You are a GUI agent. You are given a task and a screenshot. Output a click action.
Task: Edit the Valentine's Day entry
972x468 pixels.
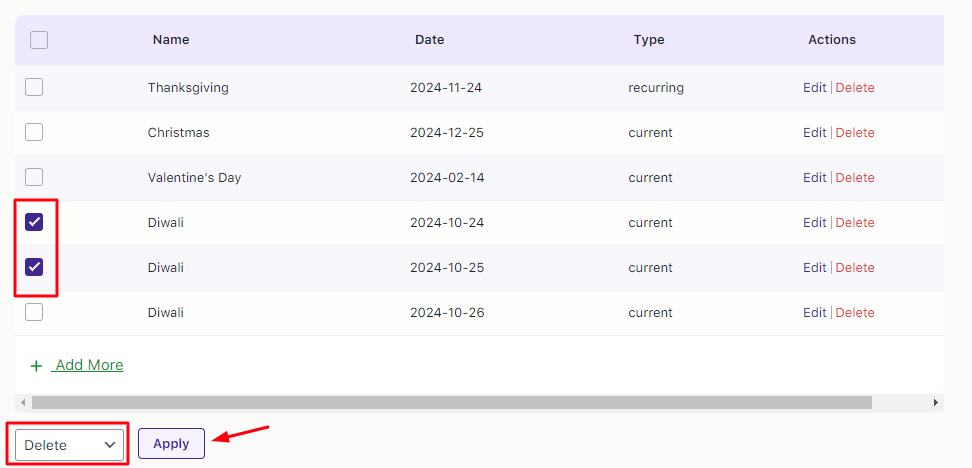click(814, 178)
